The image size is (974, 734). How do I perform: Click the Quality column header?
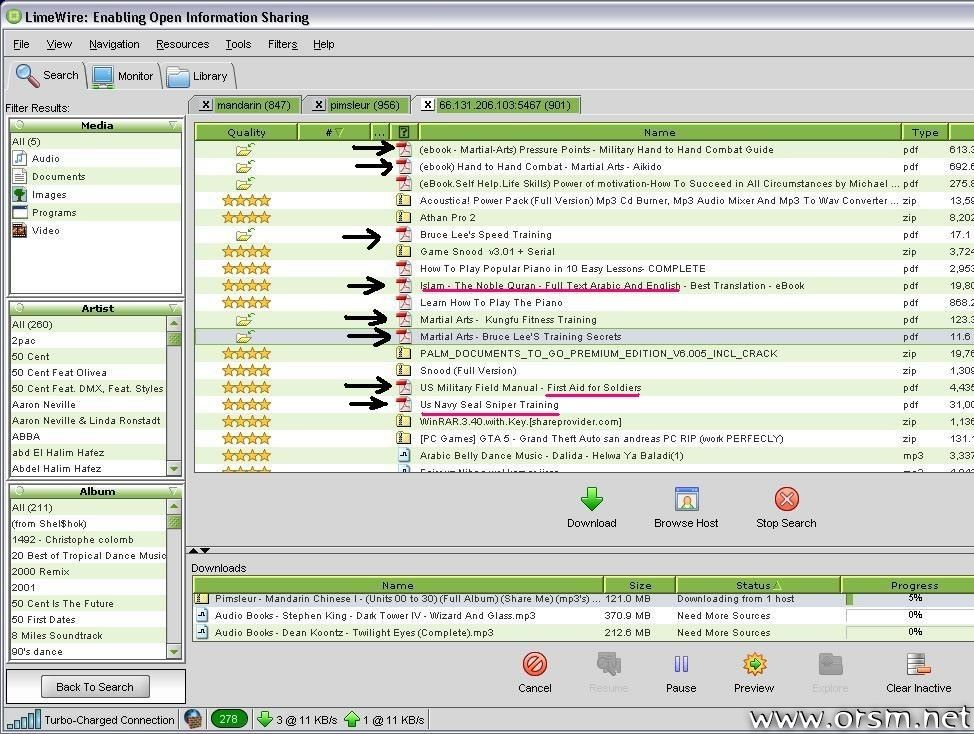246,132
